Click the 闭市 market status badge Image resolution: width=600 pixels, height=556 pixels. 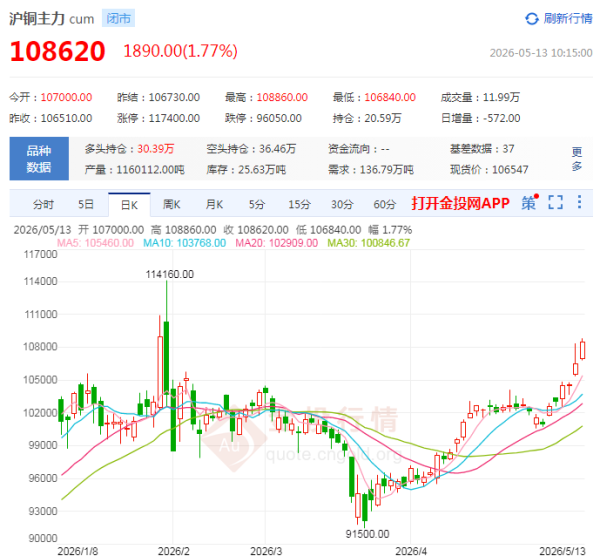coord(118,18)
